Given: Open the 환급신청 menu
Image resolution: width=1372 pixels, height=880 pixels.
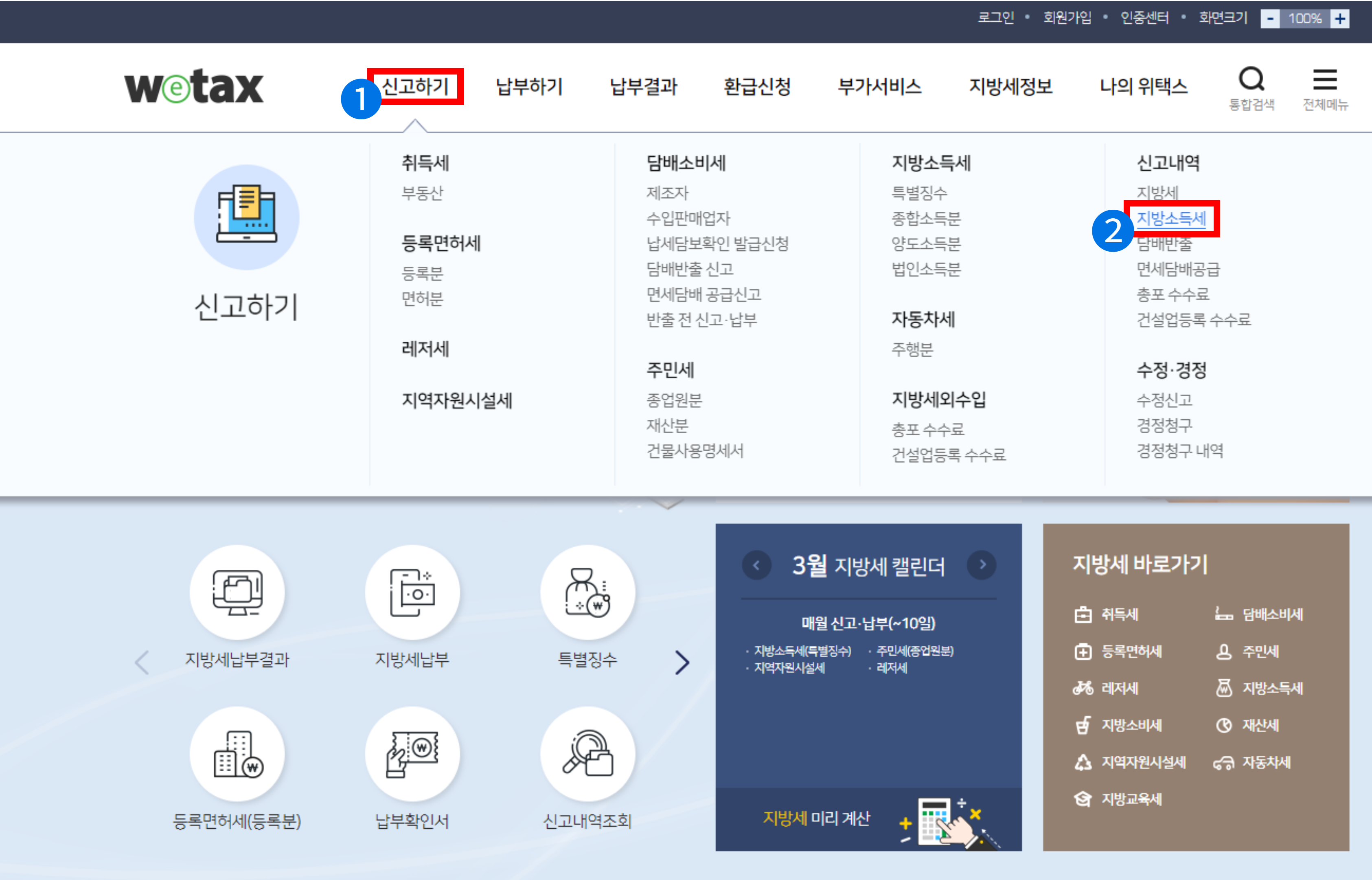Looking at the screenshot, I should click(757, 87).
